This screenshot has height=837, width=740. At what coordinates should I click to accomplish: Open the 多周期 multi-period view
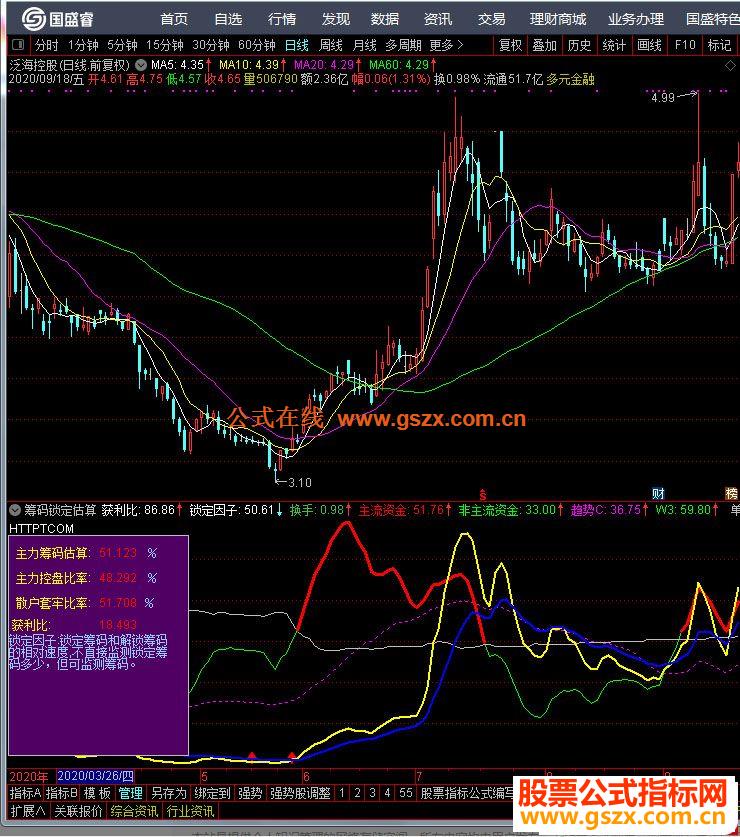tap(404, 45)
